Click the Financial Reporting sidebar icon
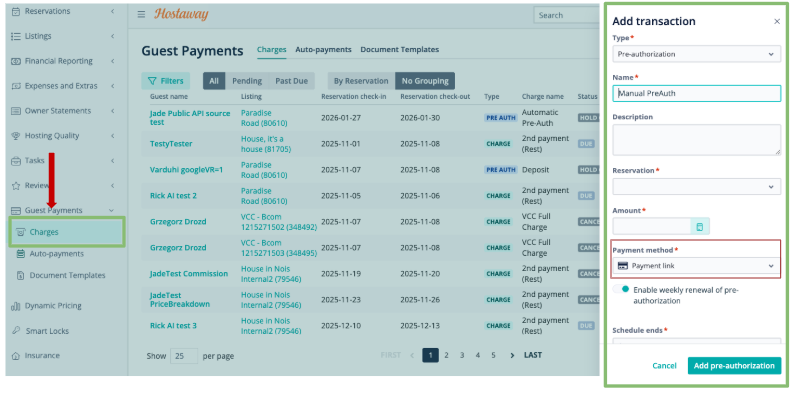 click(x=16, y=61)
